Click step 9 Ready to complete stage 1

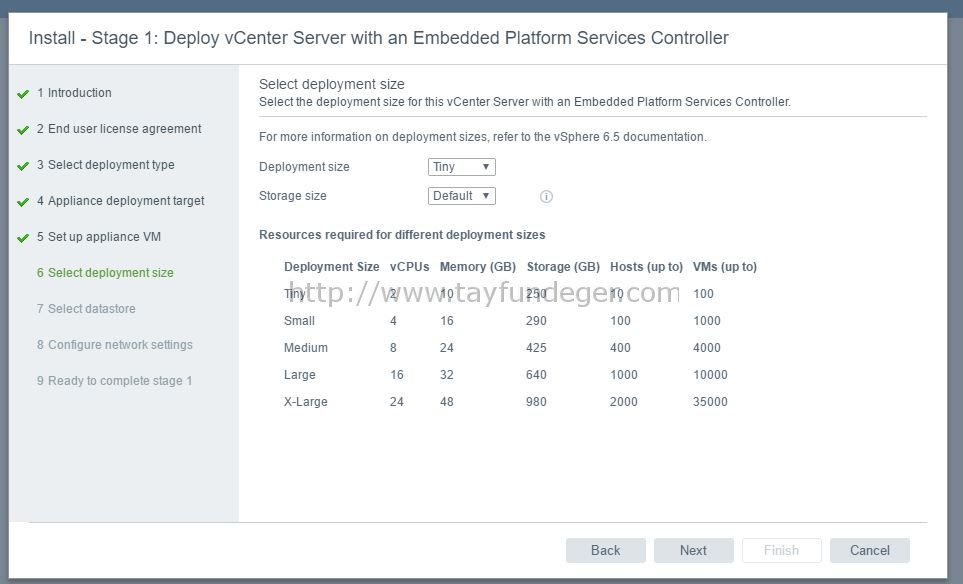[x=114, y=381]
